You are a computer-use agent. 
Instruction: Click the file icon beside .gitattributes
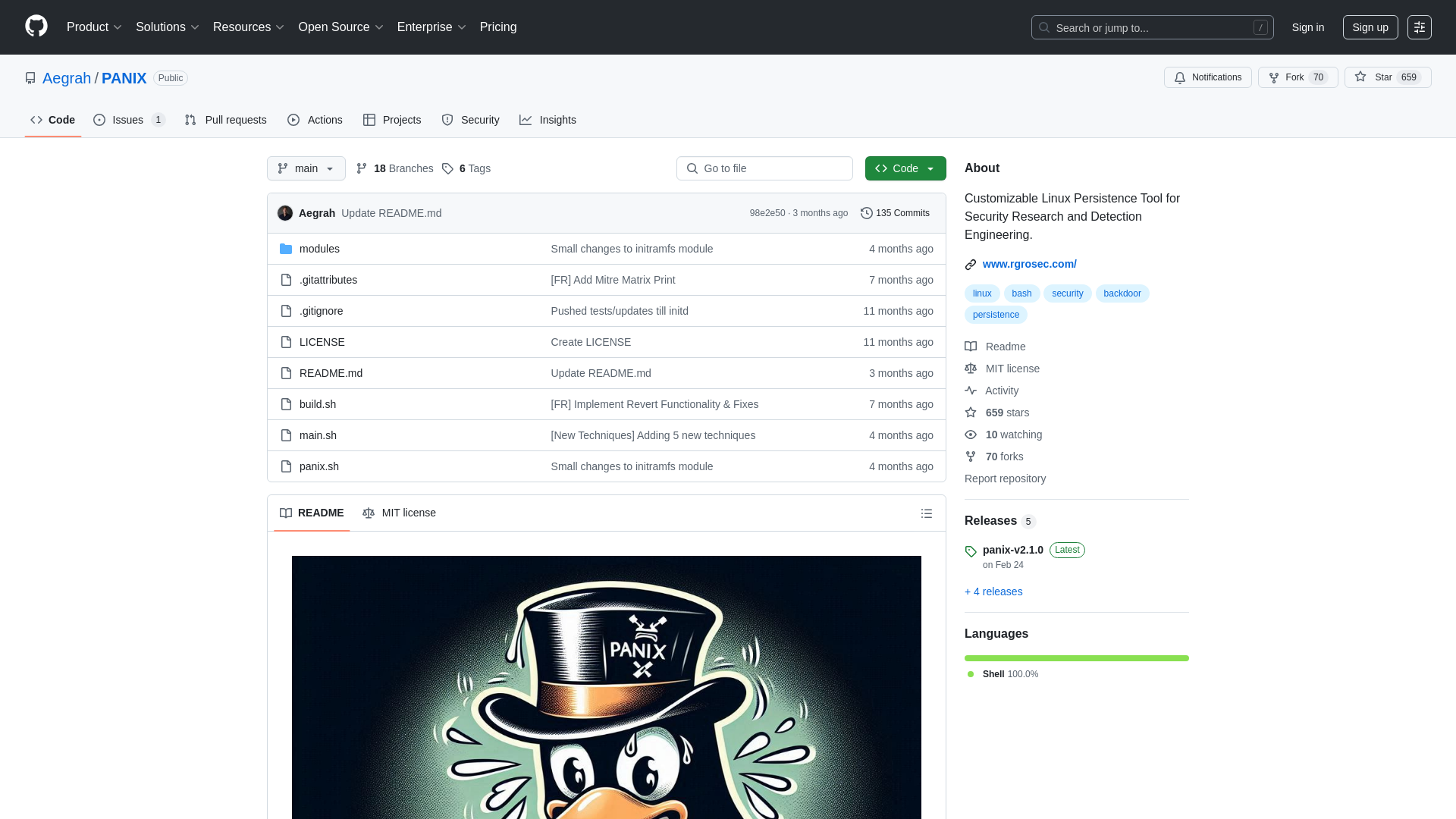tap(286, 280)
